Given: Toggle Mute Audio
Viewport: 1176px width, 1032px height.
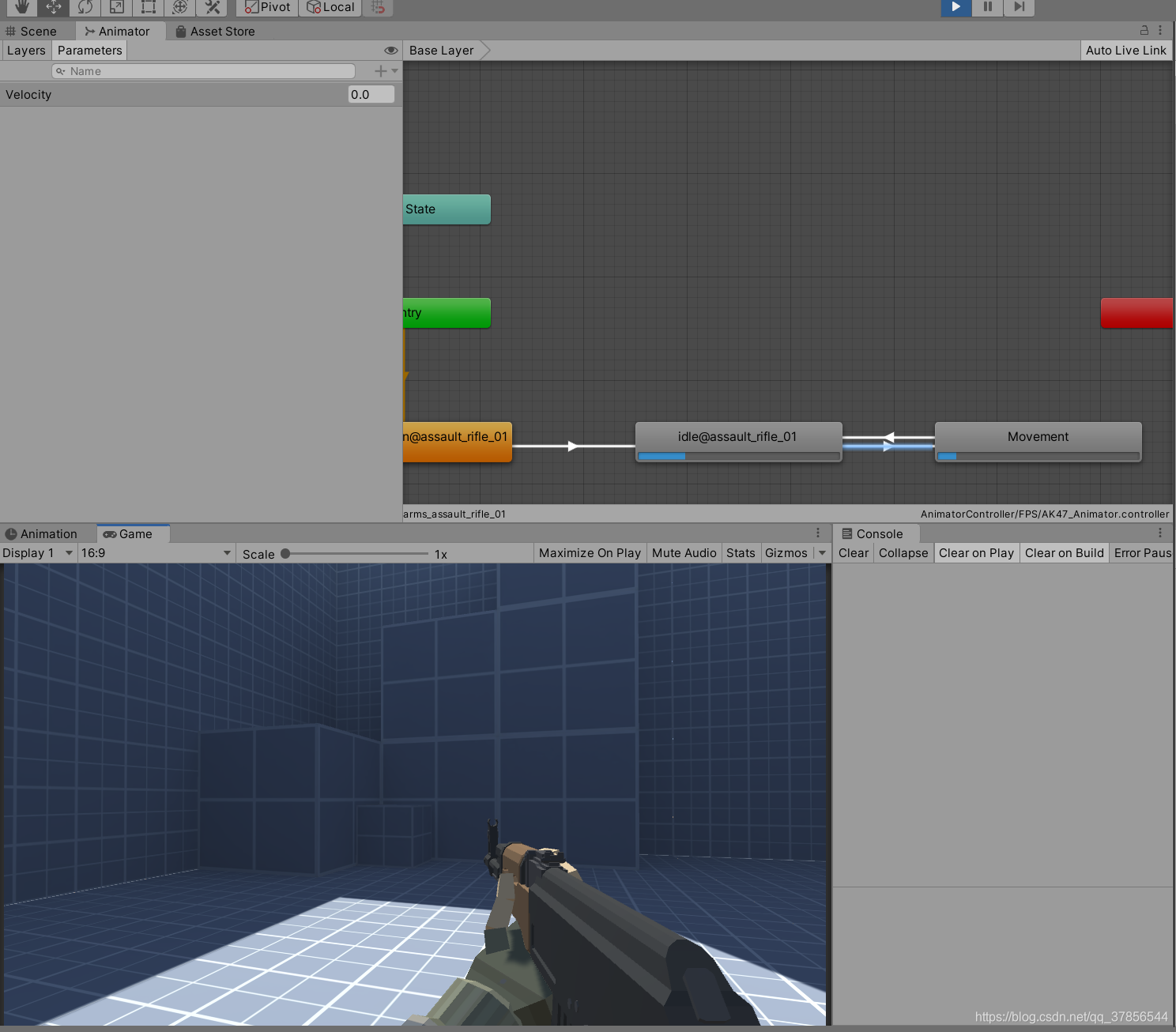Looking at the screenshot, I should (684, 553).
